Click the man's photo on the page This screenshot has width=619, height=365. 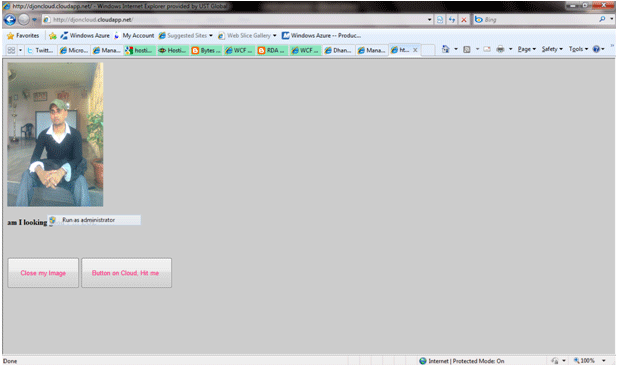coord(55,134)
